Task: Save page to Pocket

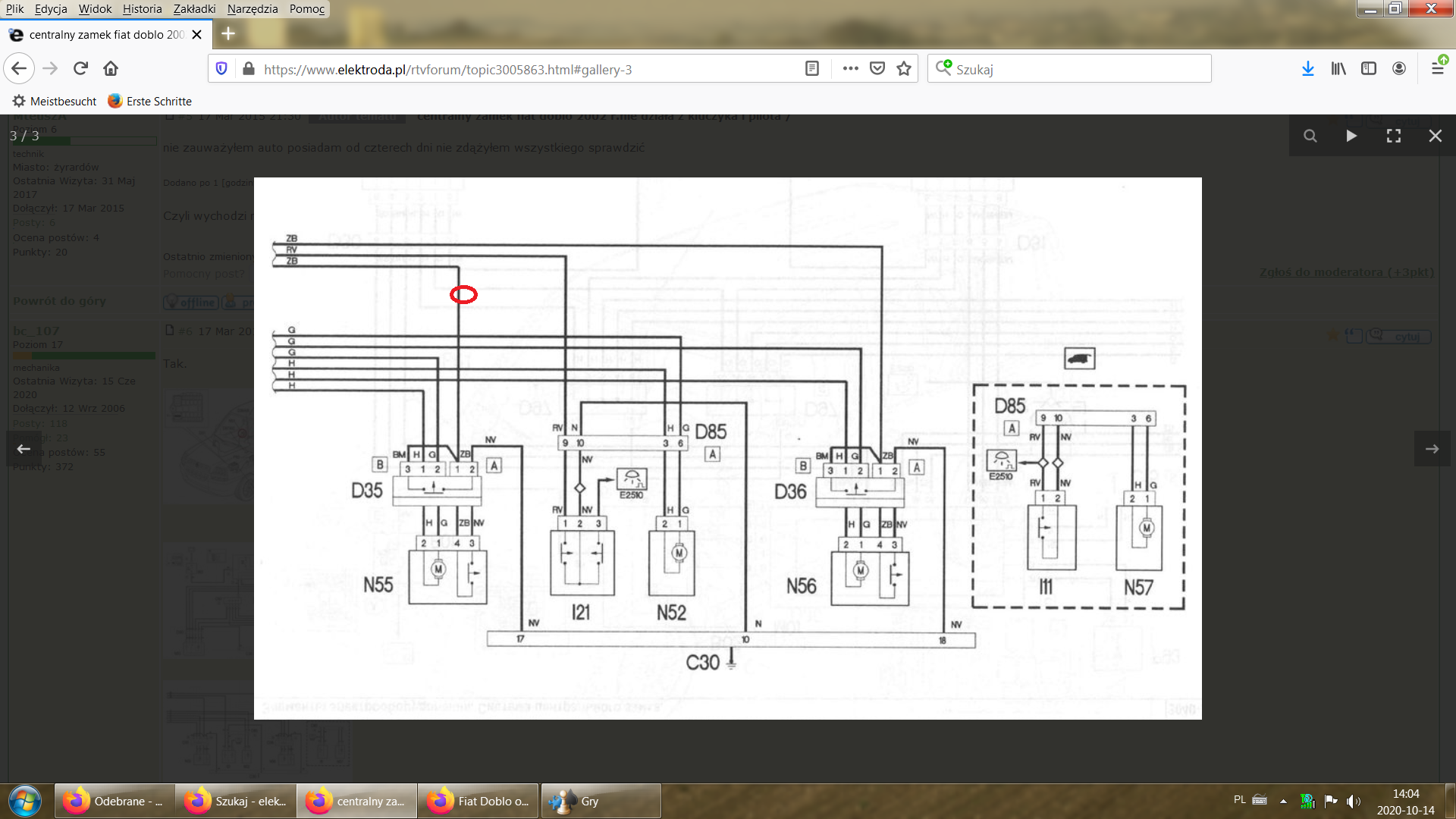Action: click(877, 69)
